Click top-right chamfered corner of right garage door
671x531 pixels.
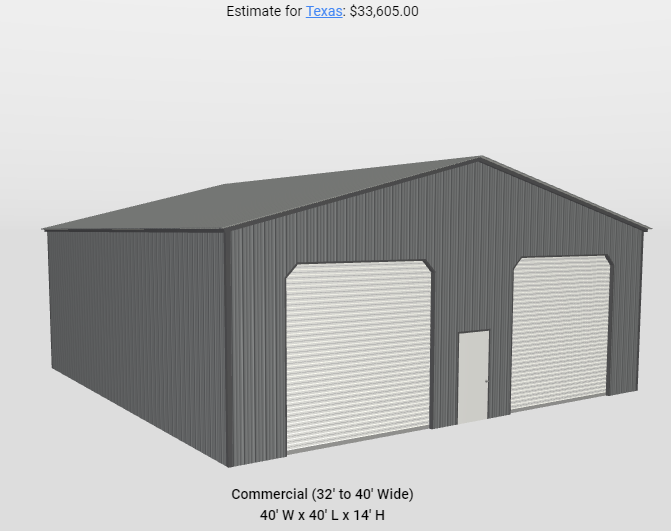(606, 260)
